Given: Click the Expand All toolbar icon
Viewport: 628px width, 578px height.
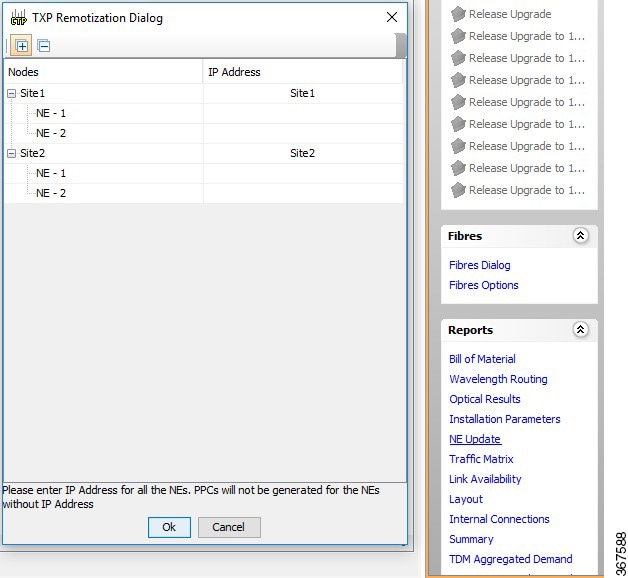Looking at the screenshot, I should coord(22,46).
